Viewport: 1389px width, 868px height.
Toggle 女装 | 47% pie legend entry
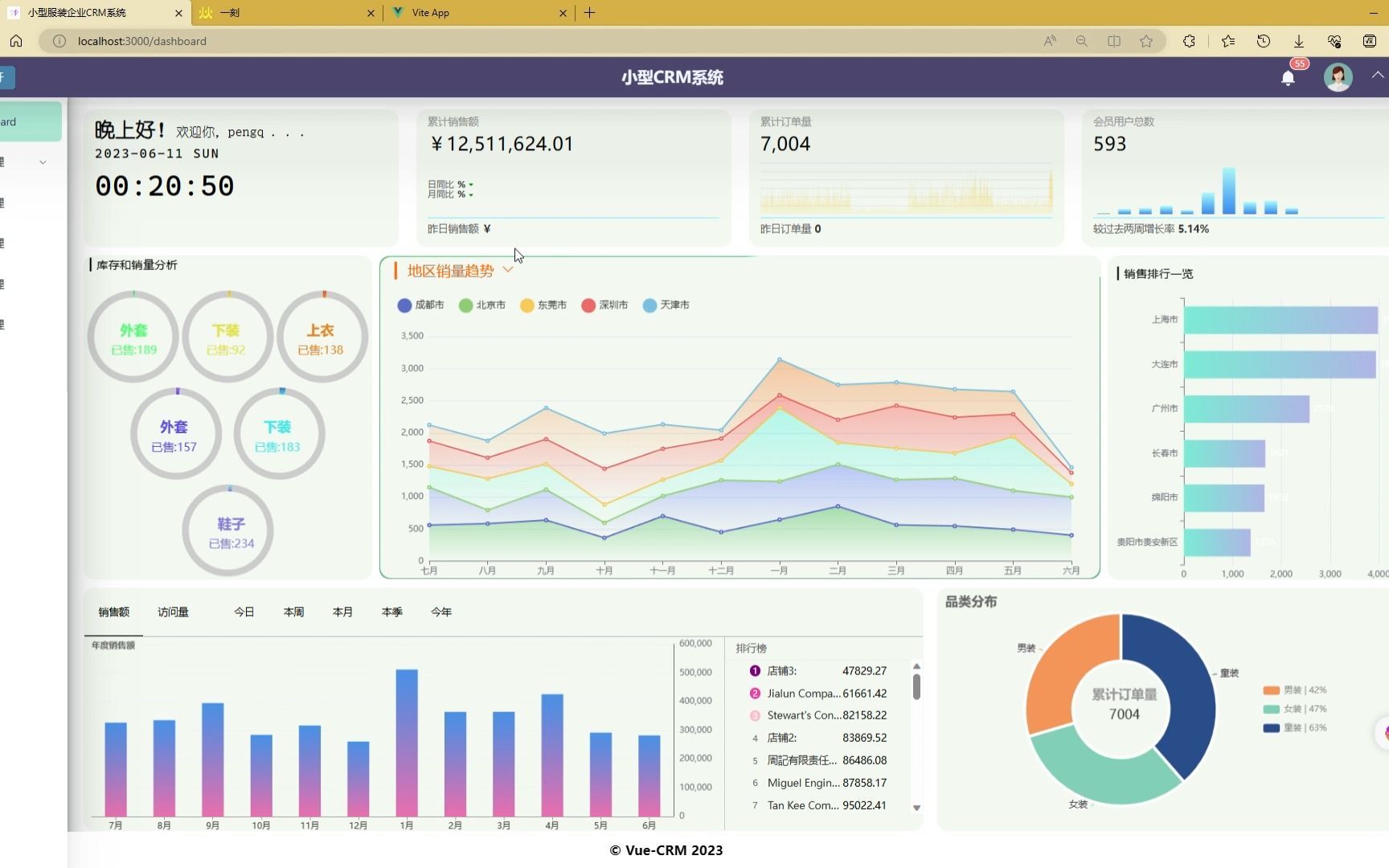tap(1295, 709)
